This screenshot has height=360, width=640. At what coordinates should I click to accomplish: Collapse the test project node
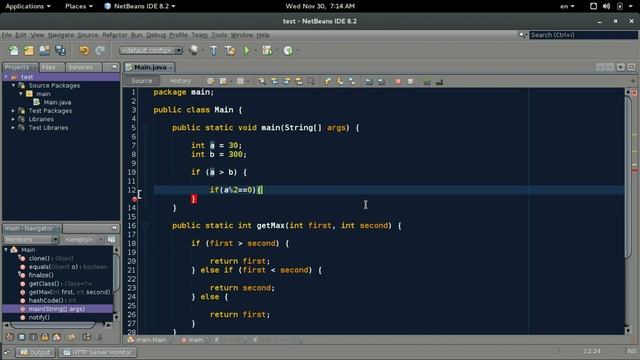click(6, 77)
